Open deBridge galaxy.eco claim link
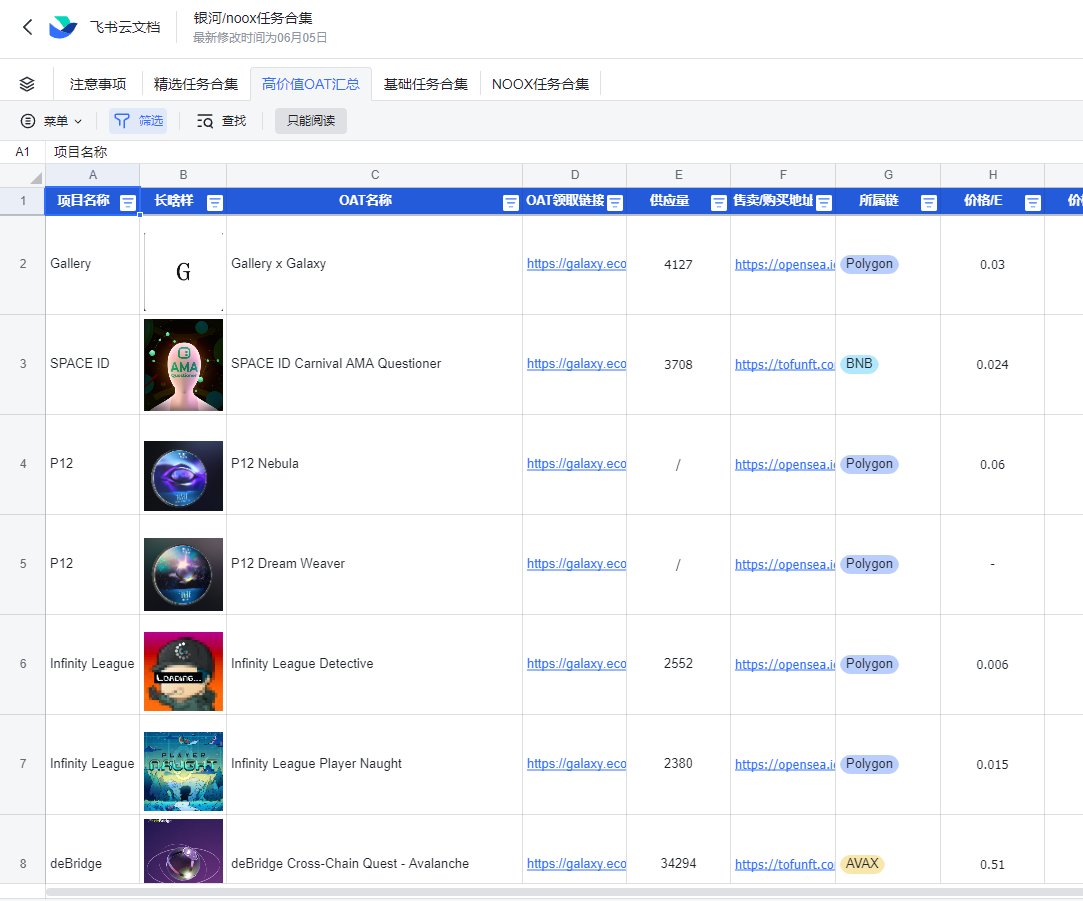 click(576, 864)
